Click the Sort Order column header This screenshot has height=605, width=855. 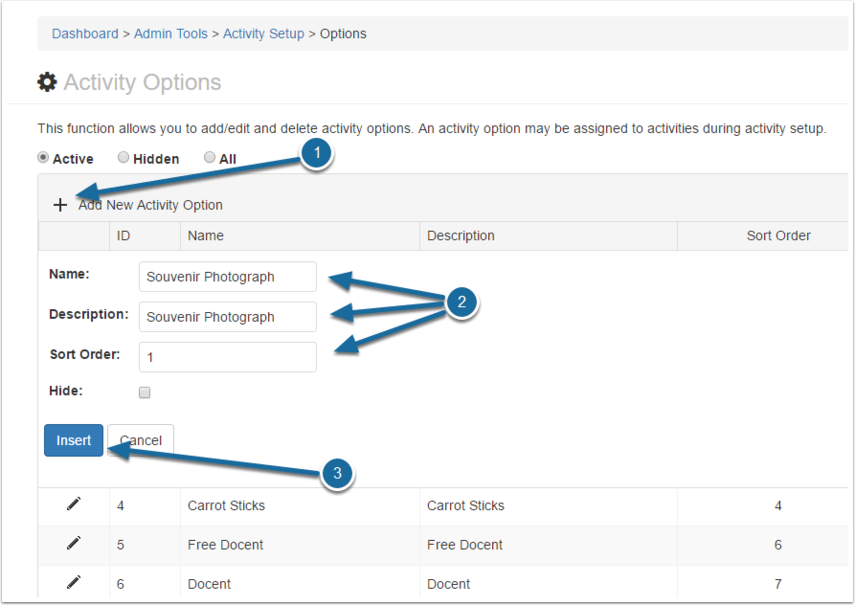(x=778, y=236)
